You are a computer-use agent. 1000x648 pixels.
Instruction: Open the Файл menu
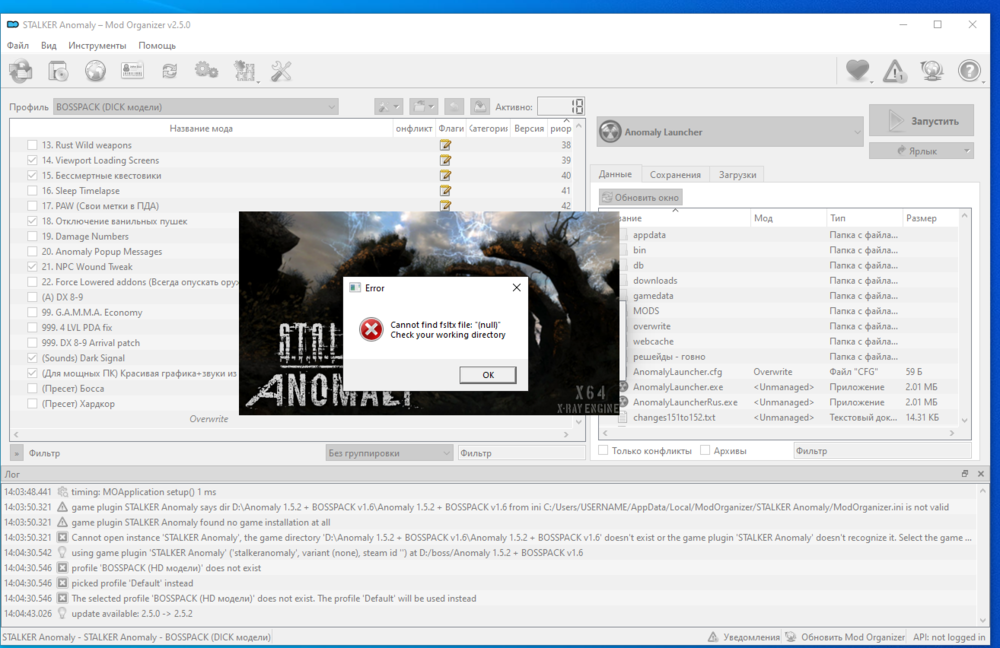coord(18,45)
